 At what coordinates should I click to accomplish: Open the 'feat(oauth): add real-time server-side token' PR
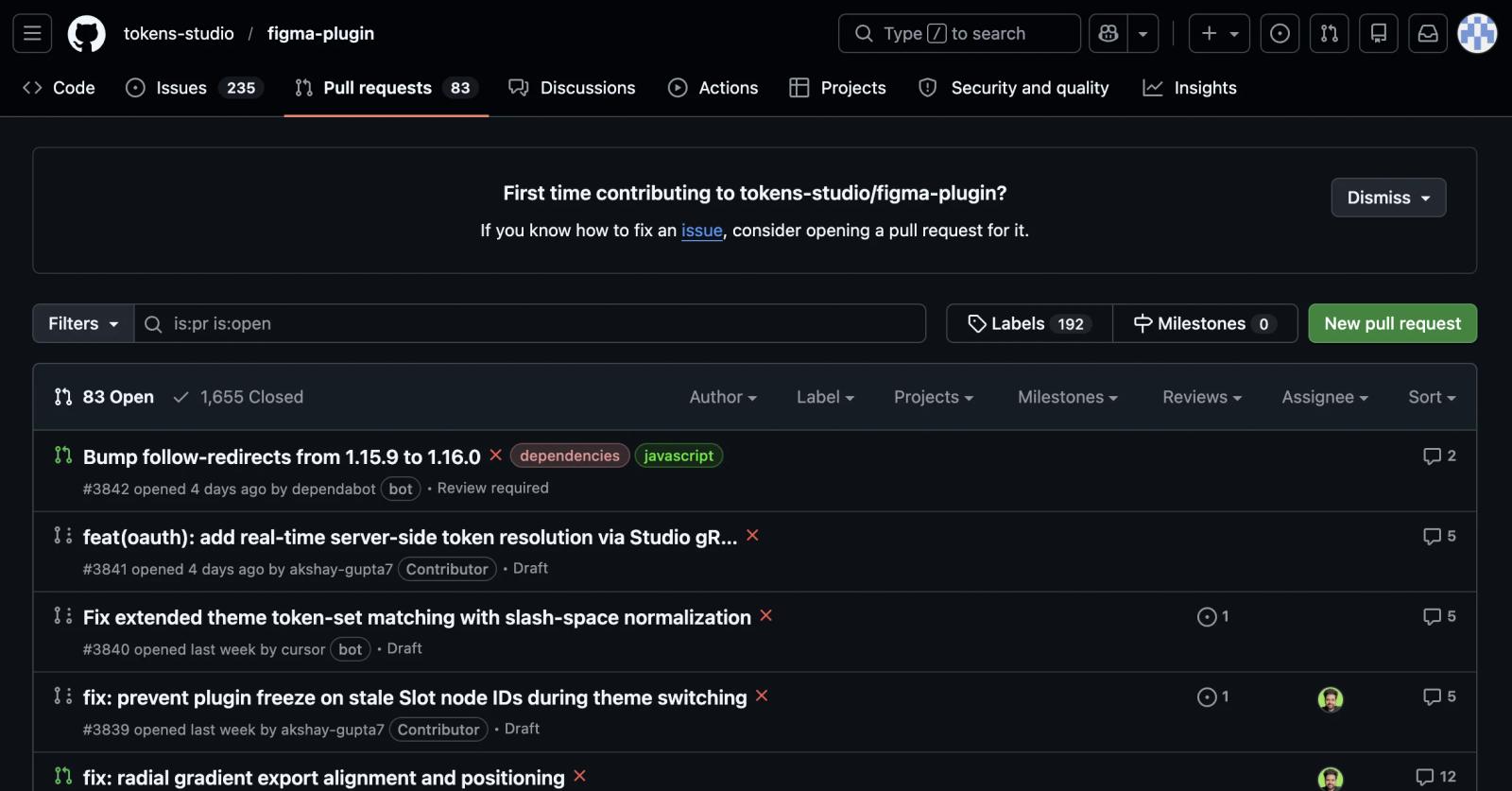(x=410, y=538)
